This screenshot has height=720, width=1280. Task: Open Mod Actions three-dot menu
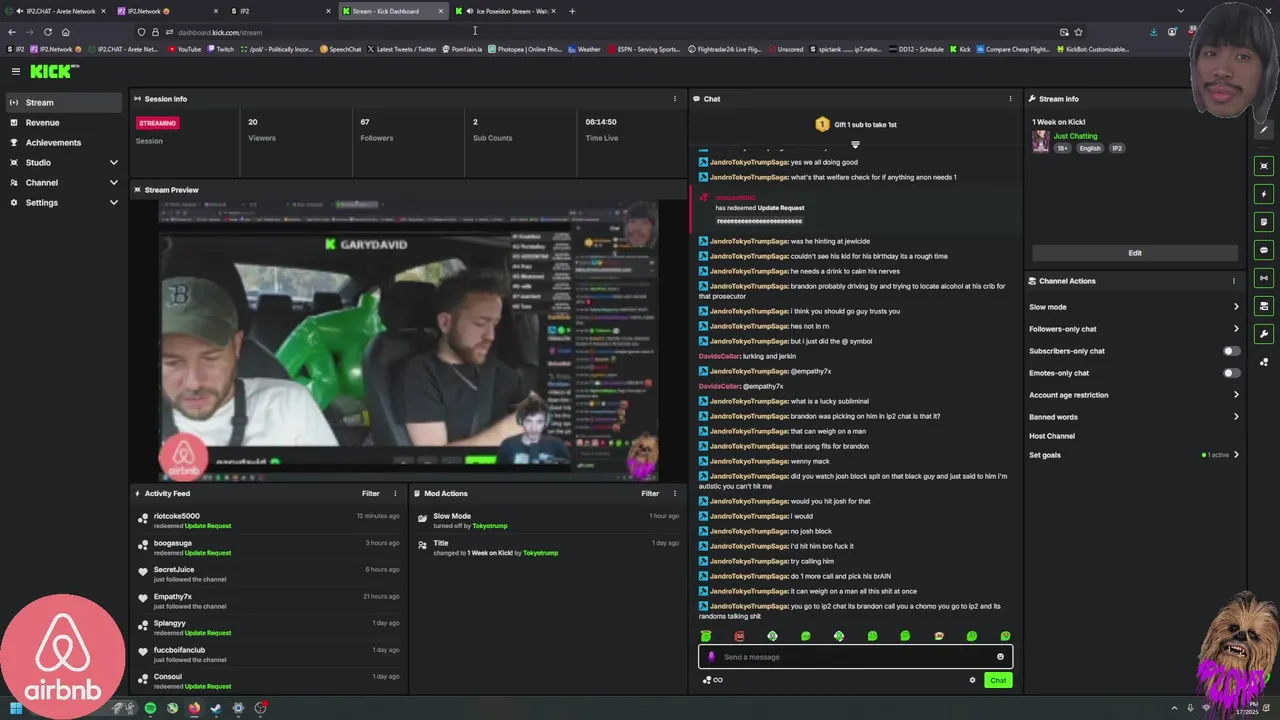tap(675, 493)
